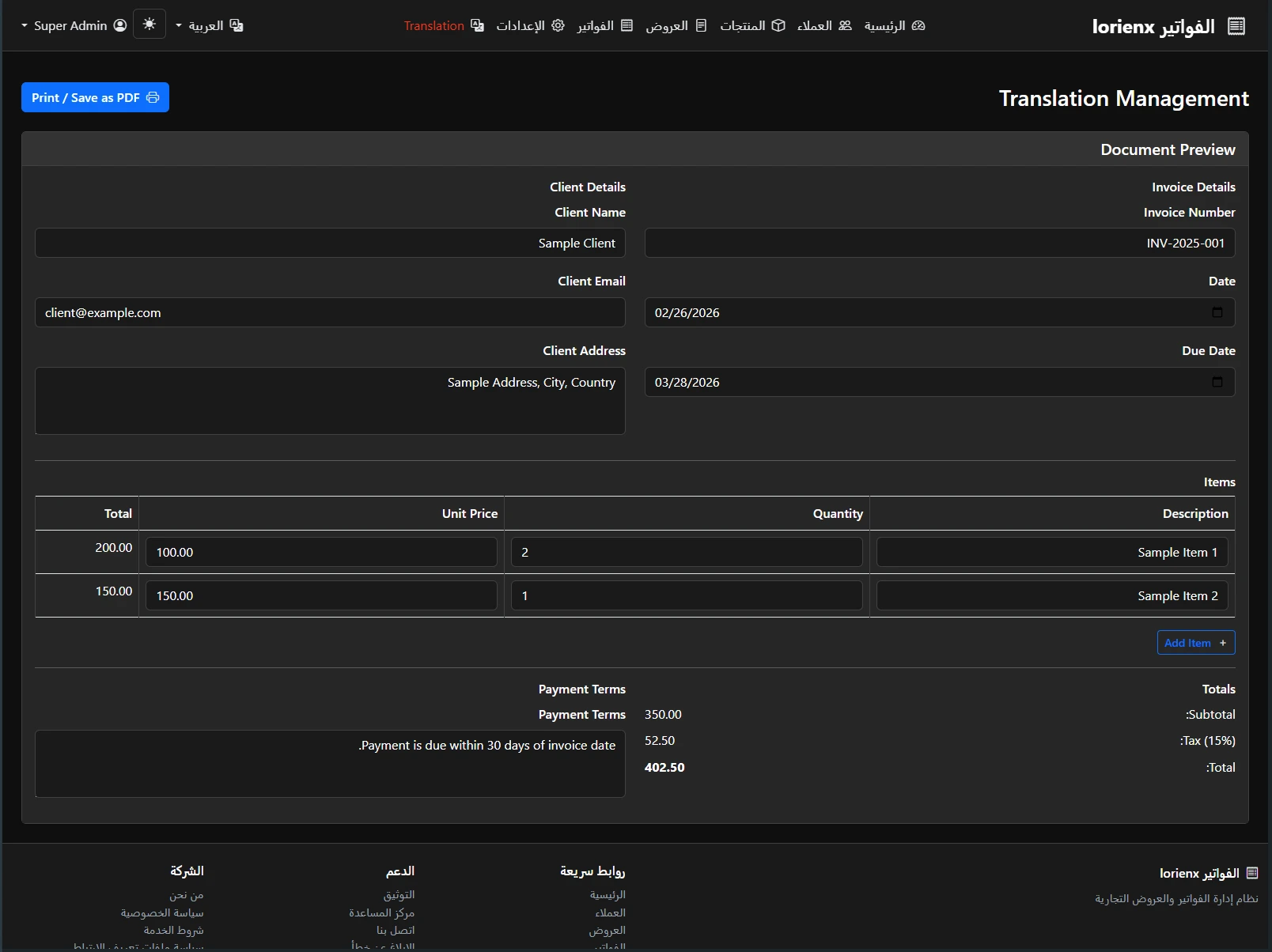This screenshot has height=952, width=1272.
Task: Click the settings gear icon in navbar
Action: click(x=558, y=25)
